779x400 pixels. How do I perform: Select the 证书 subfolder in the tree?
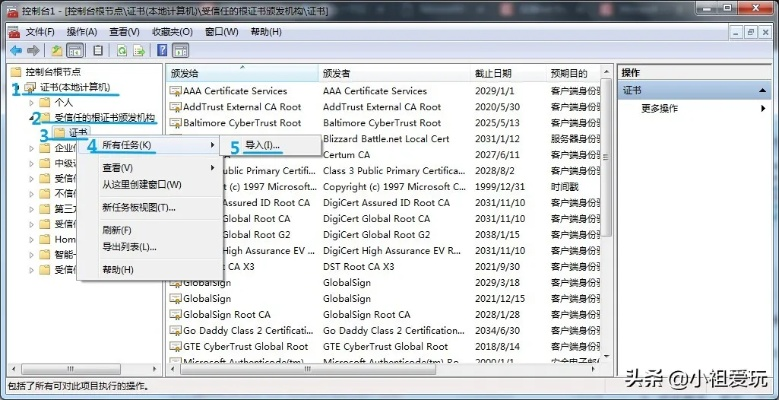pos(78,133)
